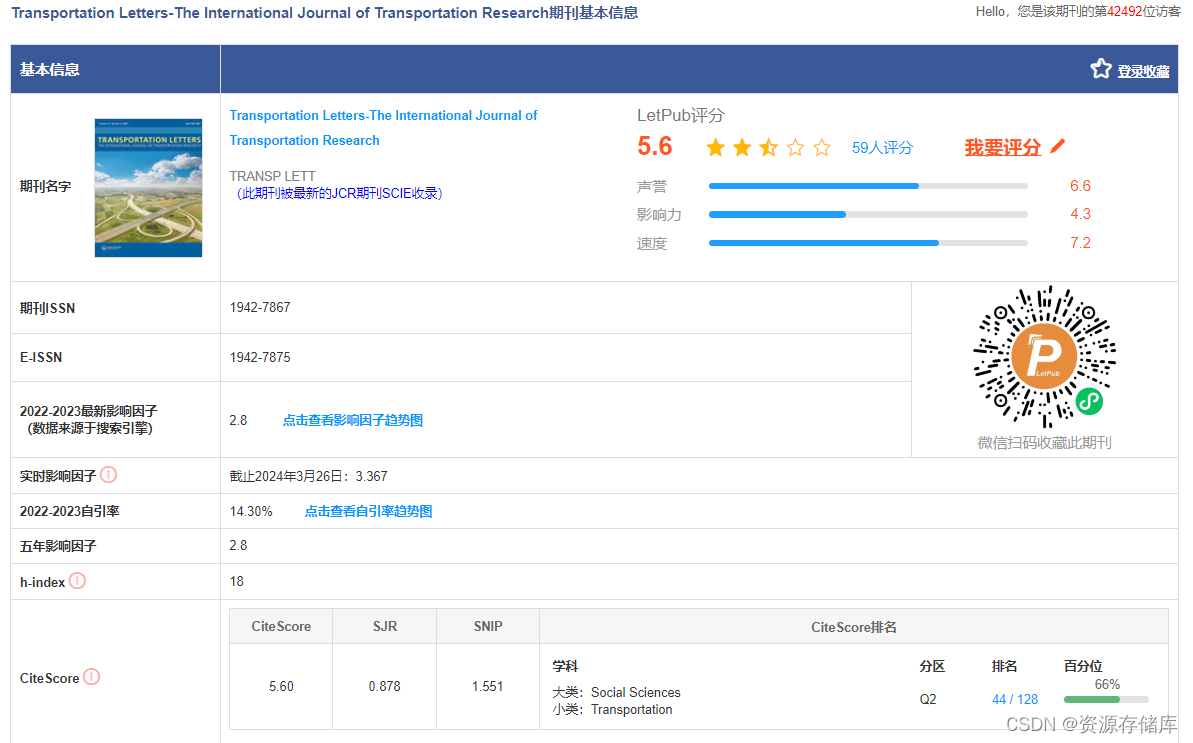Click the LetPub WeChat QR code
Screen dimensions: 1193x743
point(1045,356)
